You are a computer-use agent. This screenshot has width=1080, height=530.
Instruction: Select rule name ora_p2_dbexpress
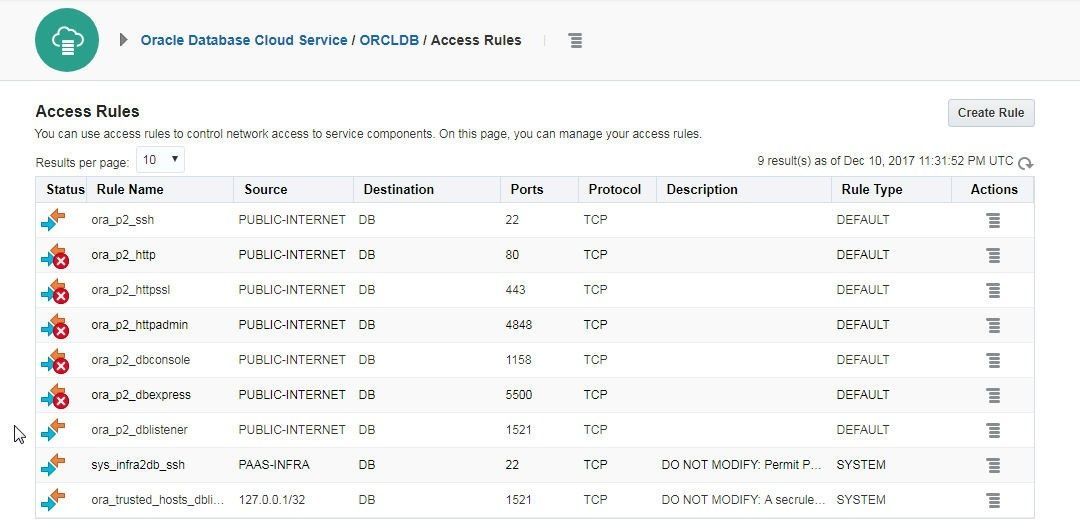coord(141,395)
